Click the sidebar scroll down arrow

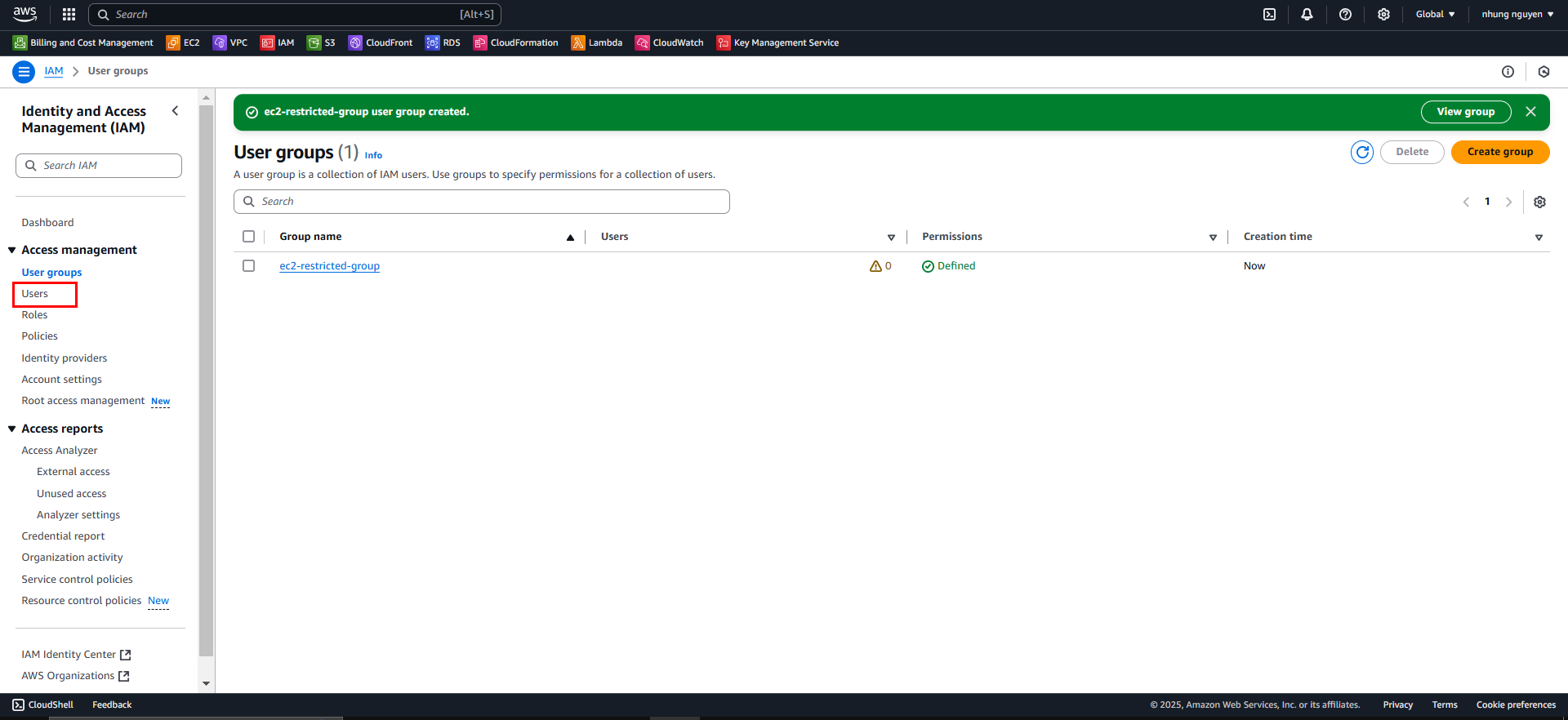coord(206,683)
